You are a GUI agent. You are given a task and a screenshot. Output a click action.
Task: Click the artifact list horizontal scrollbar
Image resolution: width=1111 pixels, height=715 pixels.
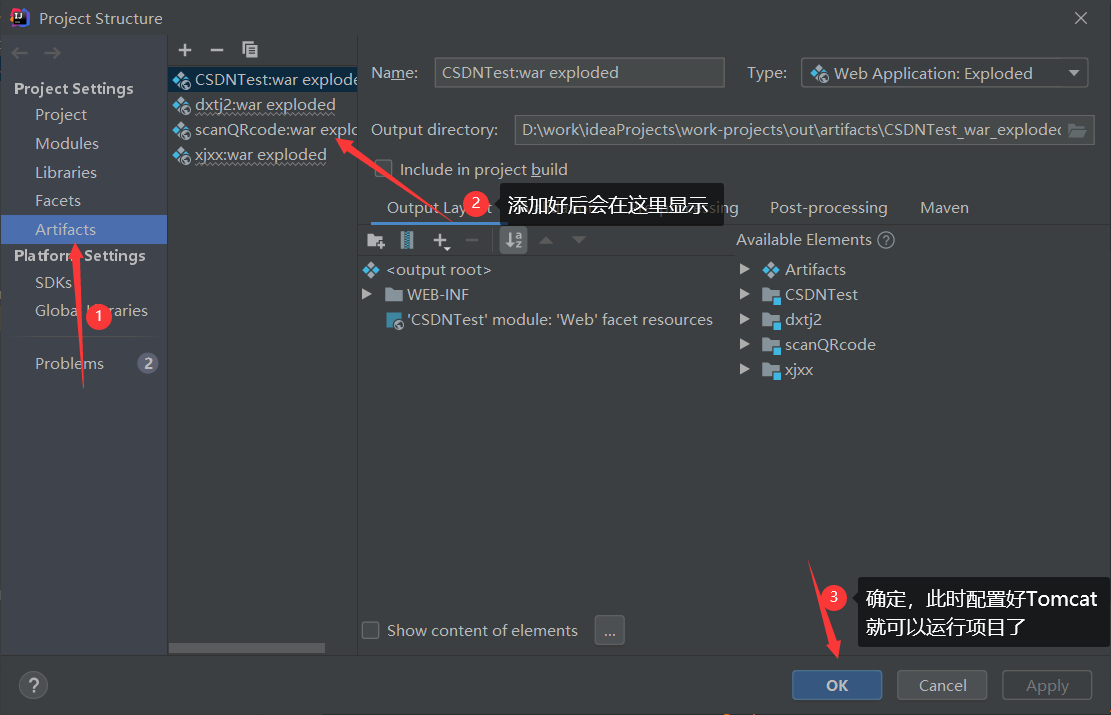click(247, 648)
